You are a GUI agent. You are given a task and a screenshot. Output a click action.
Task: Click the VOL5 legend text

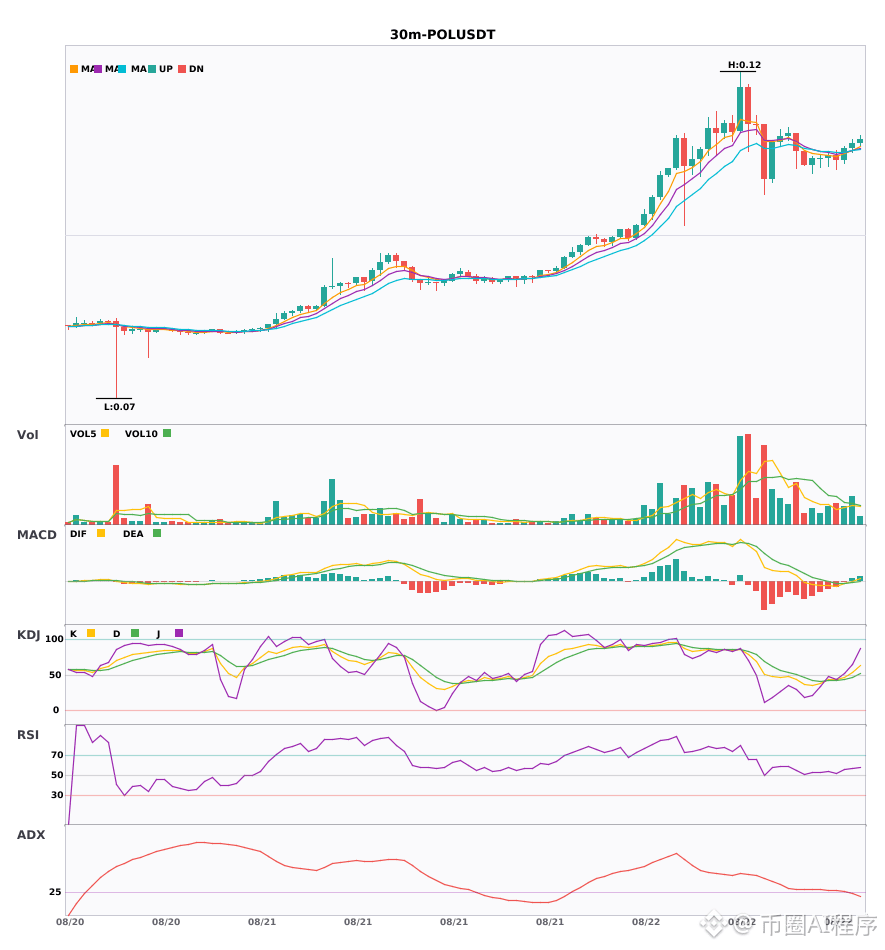[83, 434]
